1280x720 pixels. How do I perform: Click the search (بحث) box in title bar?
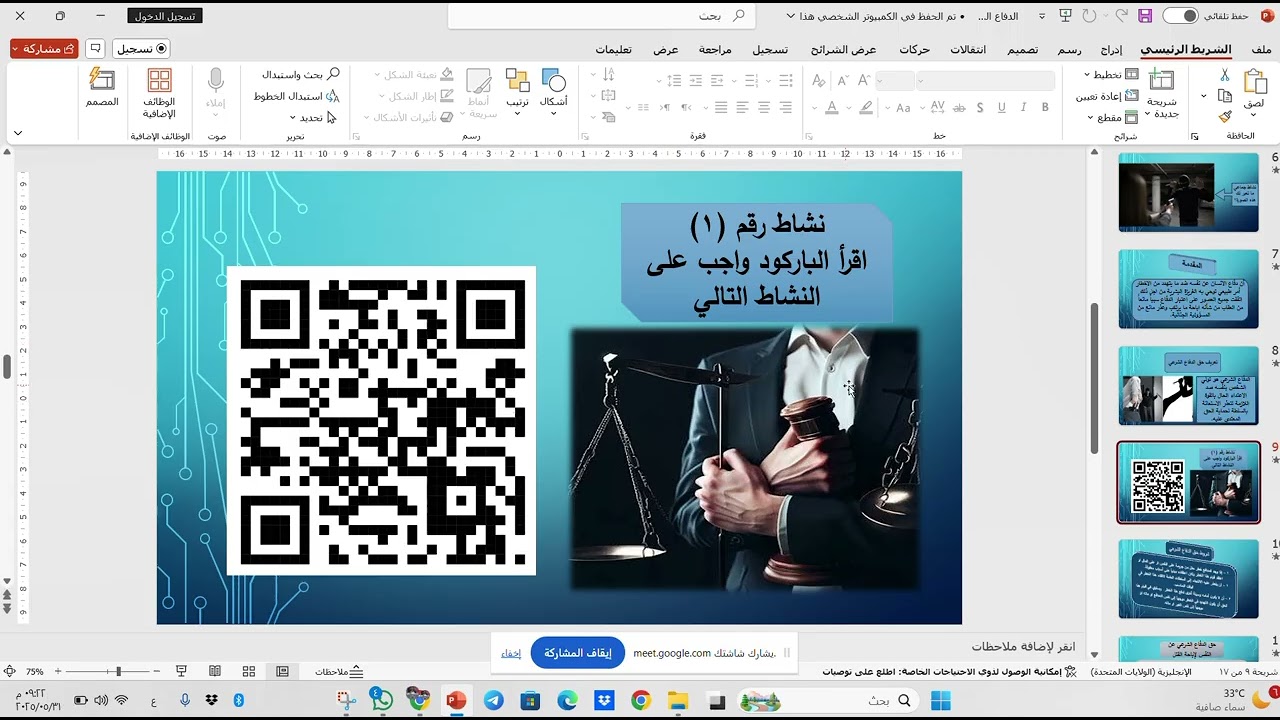tap(601, 16)
